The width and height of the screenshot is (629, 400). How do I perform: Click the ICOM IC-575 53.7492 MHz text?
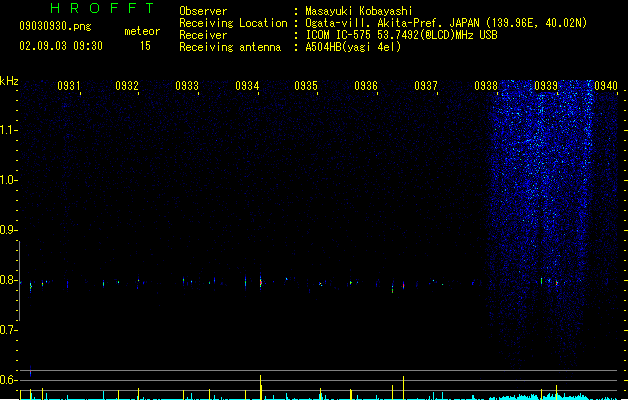[x=402, y=35]
